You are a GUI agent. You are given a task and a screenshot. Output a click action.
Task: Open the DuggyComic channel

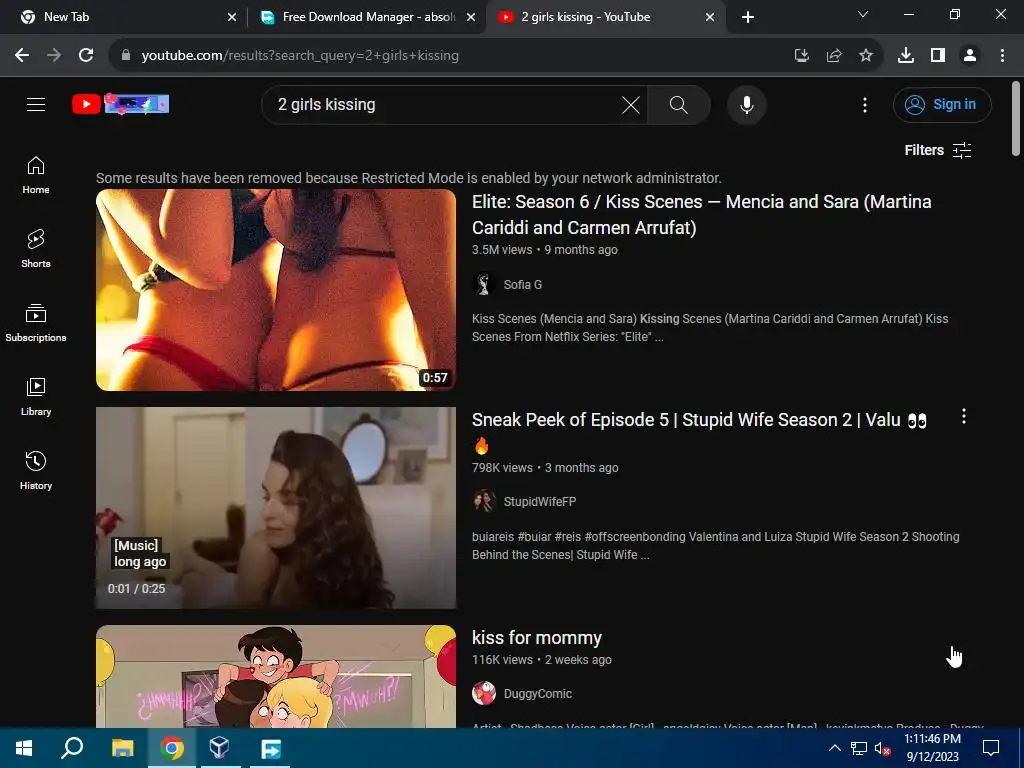[x=537, y=694]
